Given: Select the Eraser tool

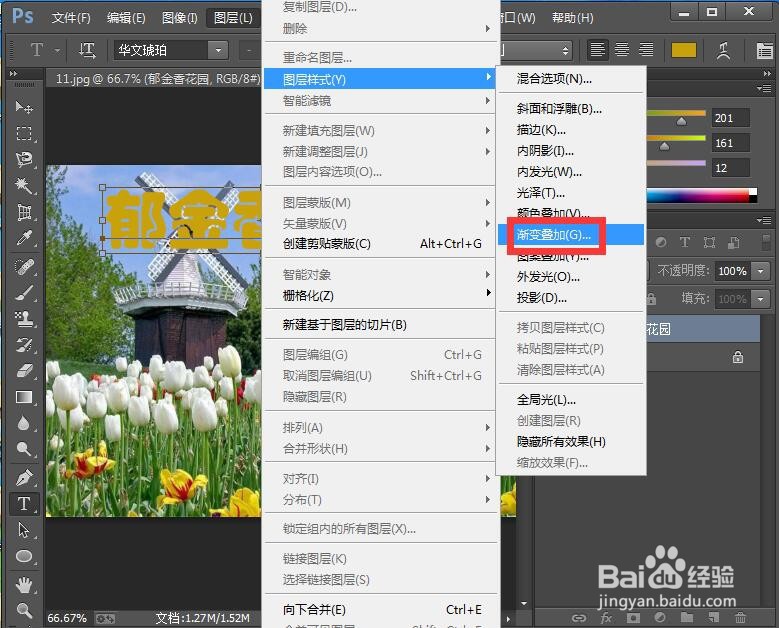Looking at the screenshot, I should (24, 371).
